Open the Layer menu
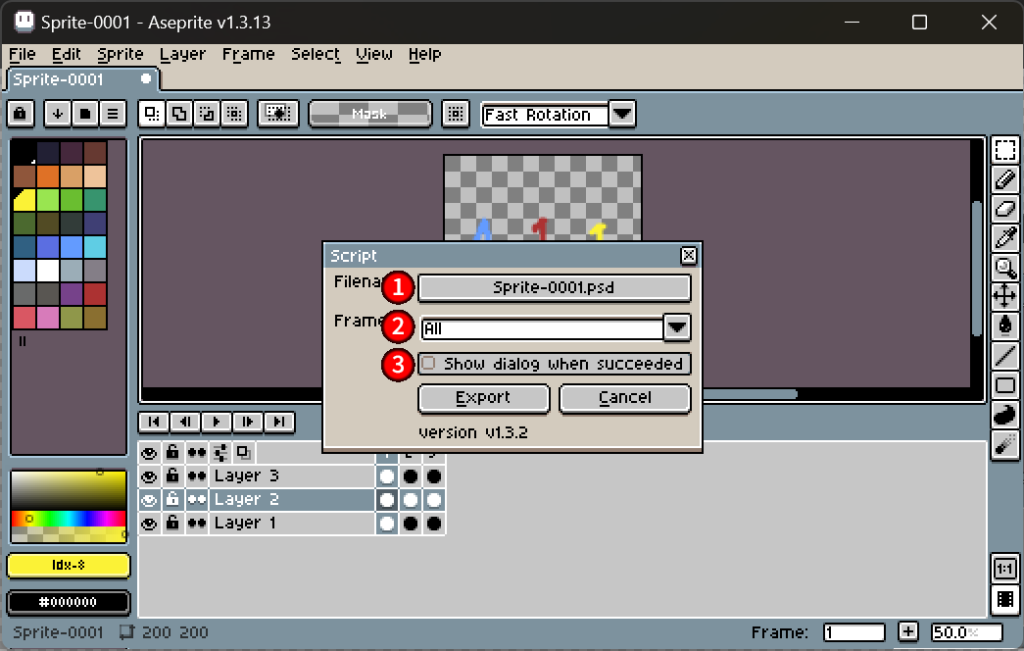Image resolution: width=1024 pixels, height=651 pixels. pyautogui.click(x=182, y=54)
